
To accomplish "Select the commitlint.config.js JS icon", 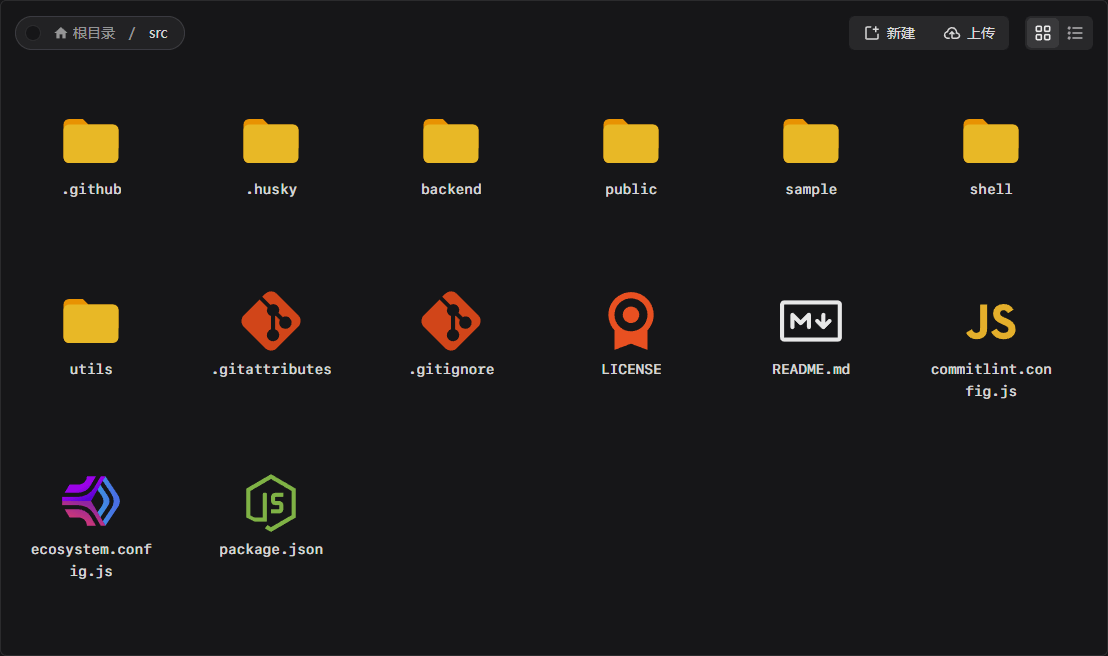I will (991, 321).
